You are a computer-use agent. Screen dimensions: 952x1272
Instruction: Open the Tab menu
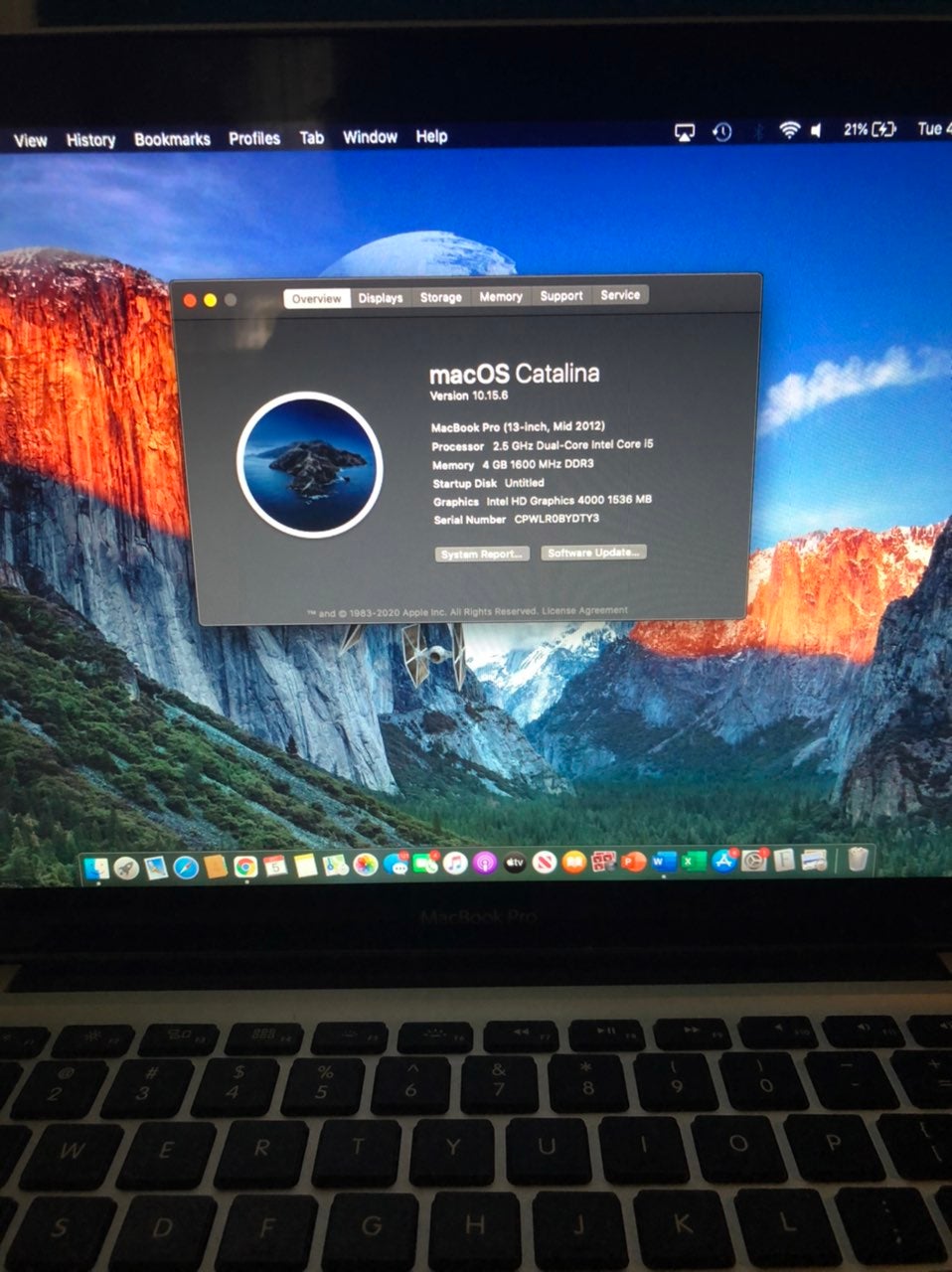click(312, 137)
